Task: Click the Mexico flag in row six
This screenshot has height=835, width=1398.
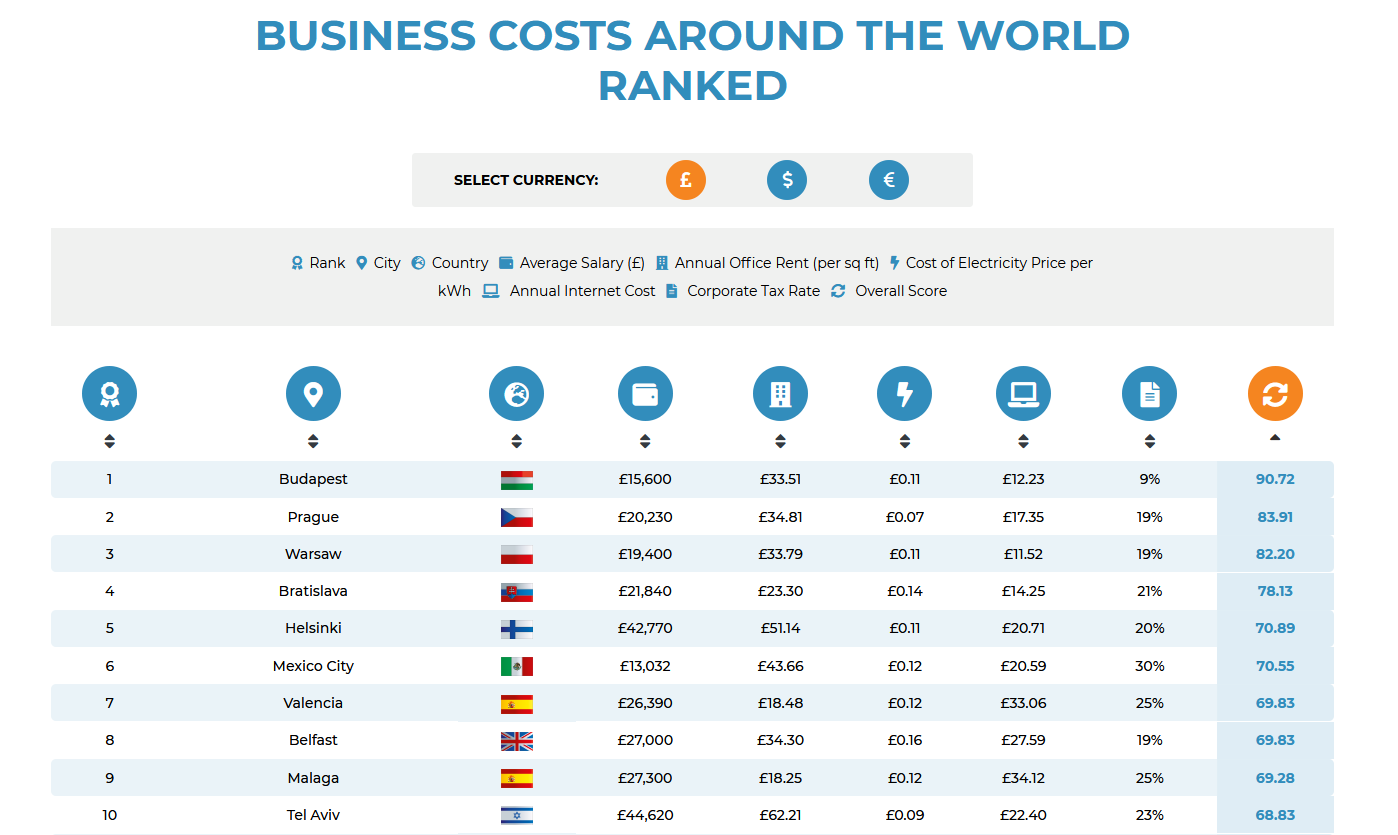Action: coord(516,666)
